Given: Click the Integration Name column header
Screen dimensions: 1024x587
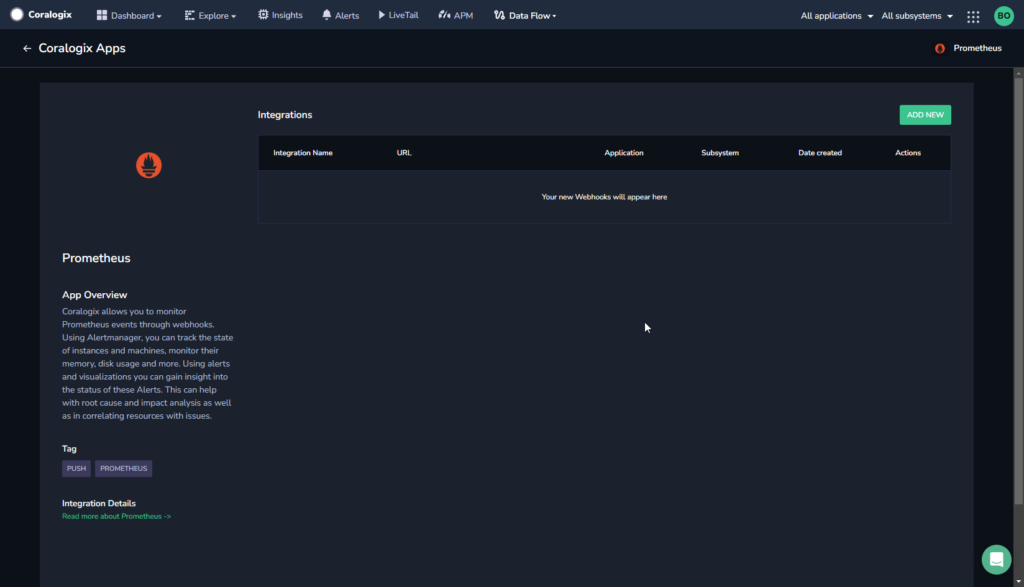Looking at the screenshot, I should click(x=302, y=153).
